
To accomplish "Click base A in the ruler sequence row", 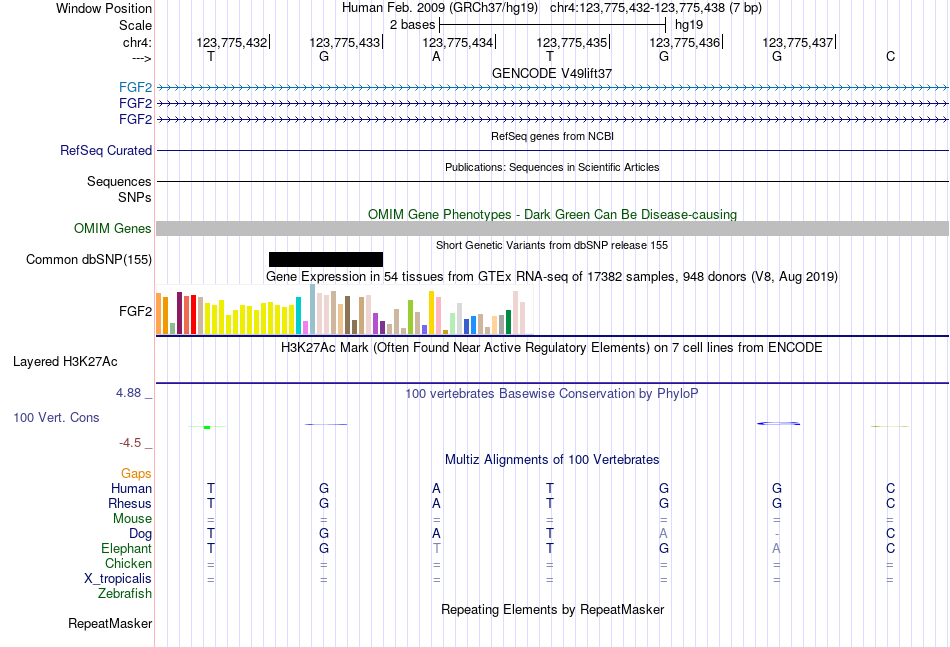I will click(x=436, y=56).
